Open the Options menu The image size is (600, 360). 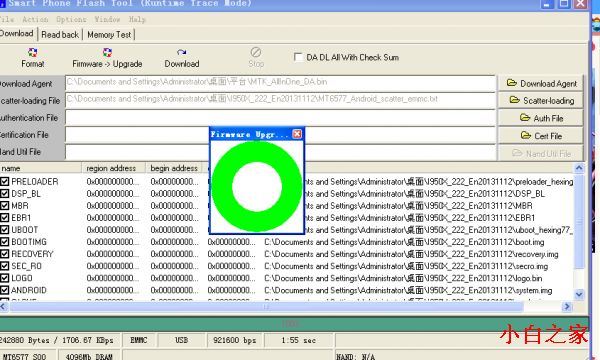click(71, 19)
